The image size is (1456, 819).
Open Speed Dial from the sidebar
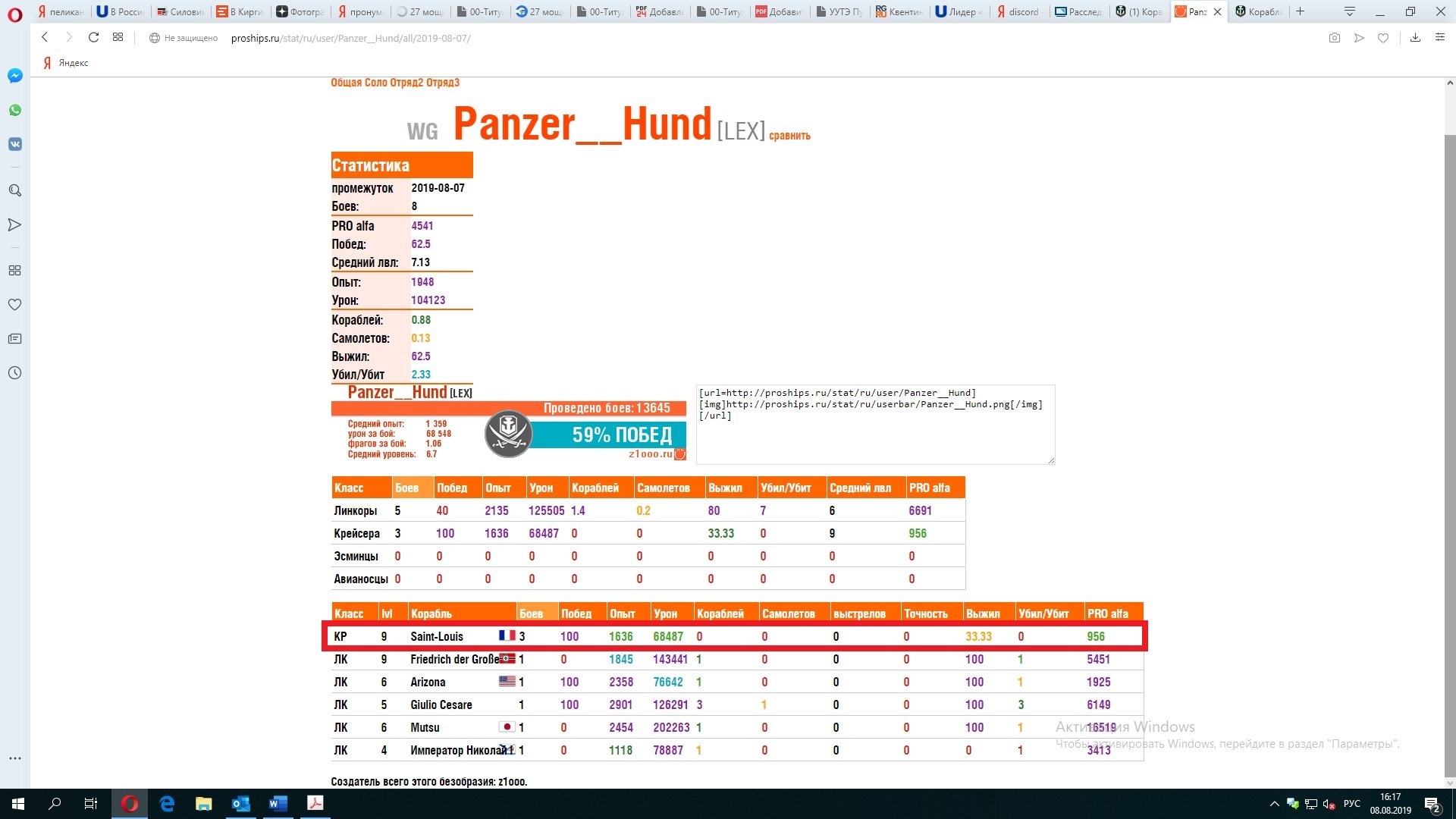pos(15,270)
